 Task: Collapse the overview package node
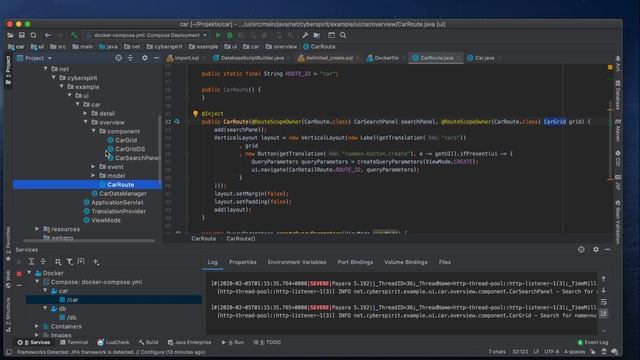[x=86, y=122]
